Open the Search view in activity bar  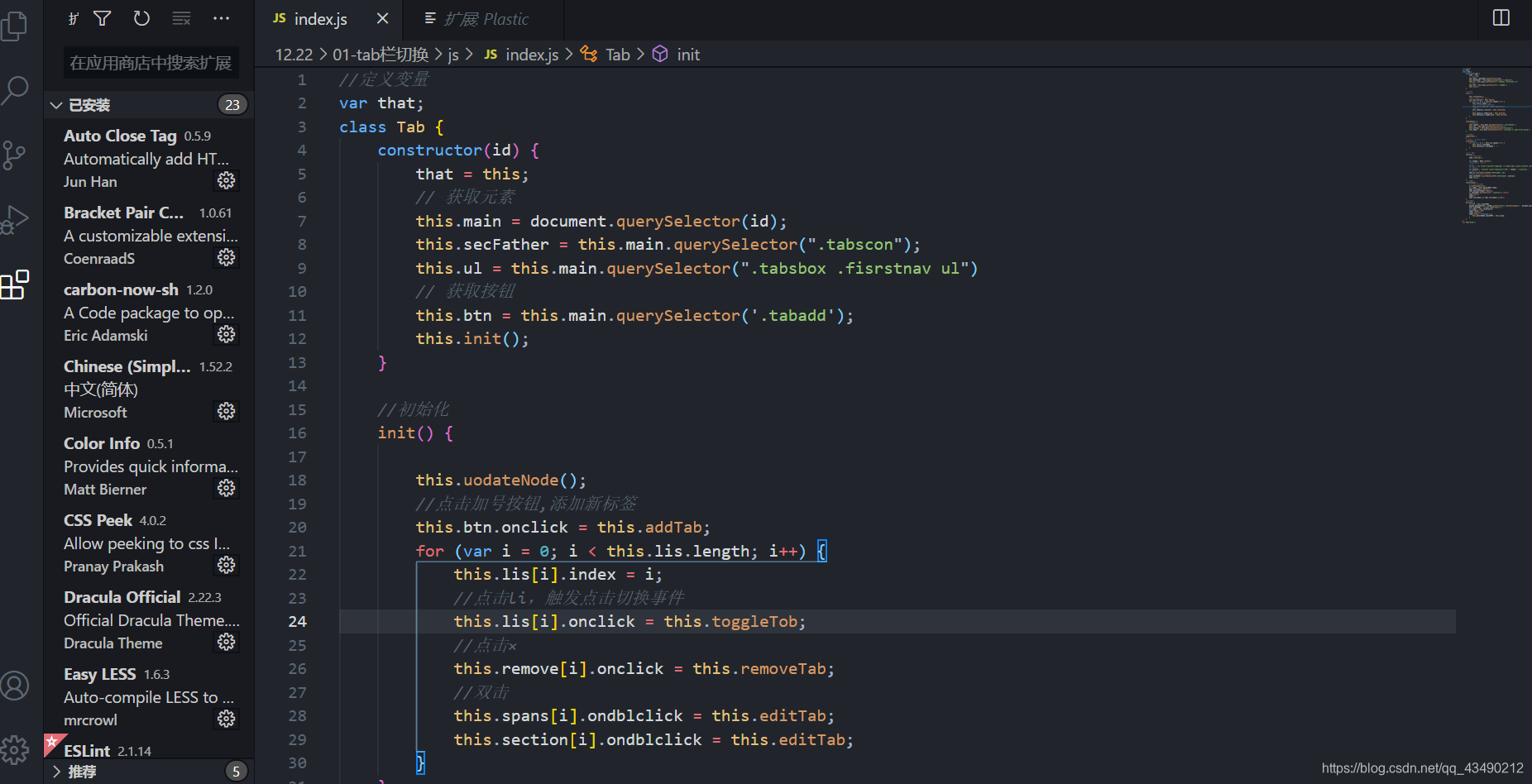(x=15, y=90)
